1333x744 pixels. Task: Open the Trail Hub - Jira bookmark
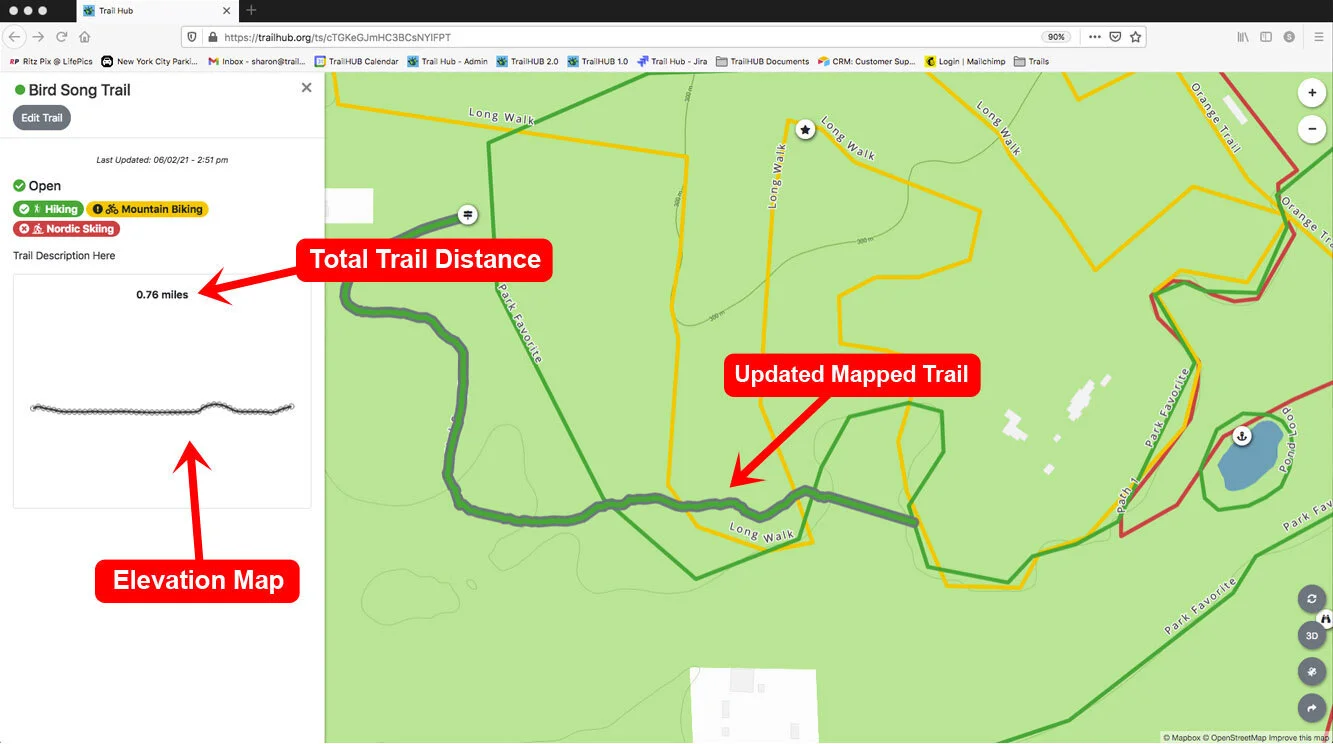[x=672, y=61]
